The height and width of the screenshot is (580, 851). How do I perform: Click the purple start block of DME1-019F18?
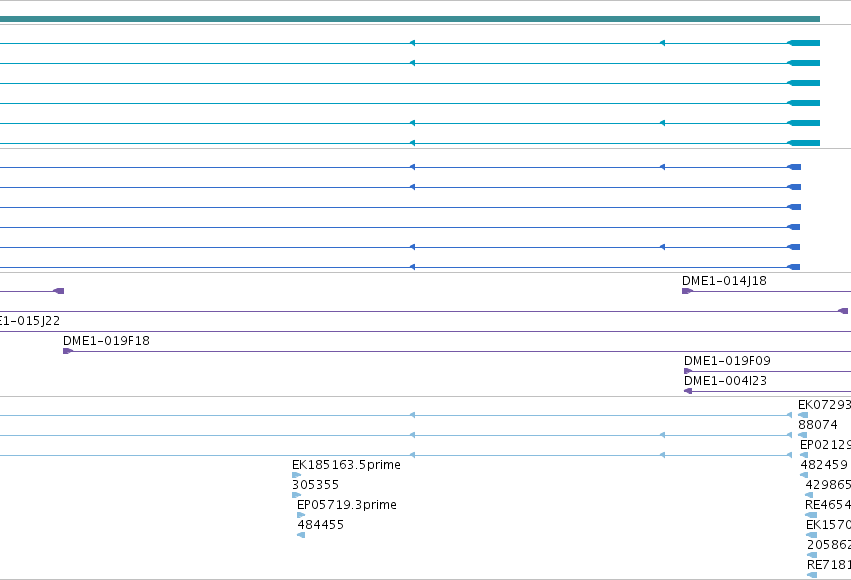68,351
